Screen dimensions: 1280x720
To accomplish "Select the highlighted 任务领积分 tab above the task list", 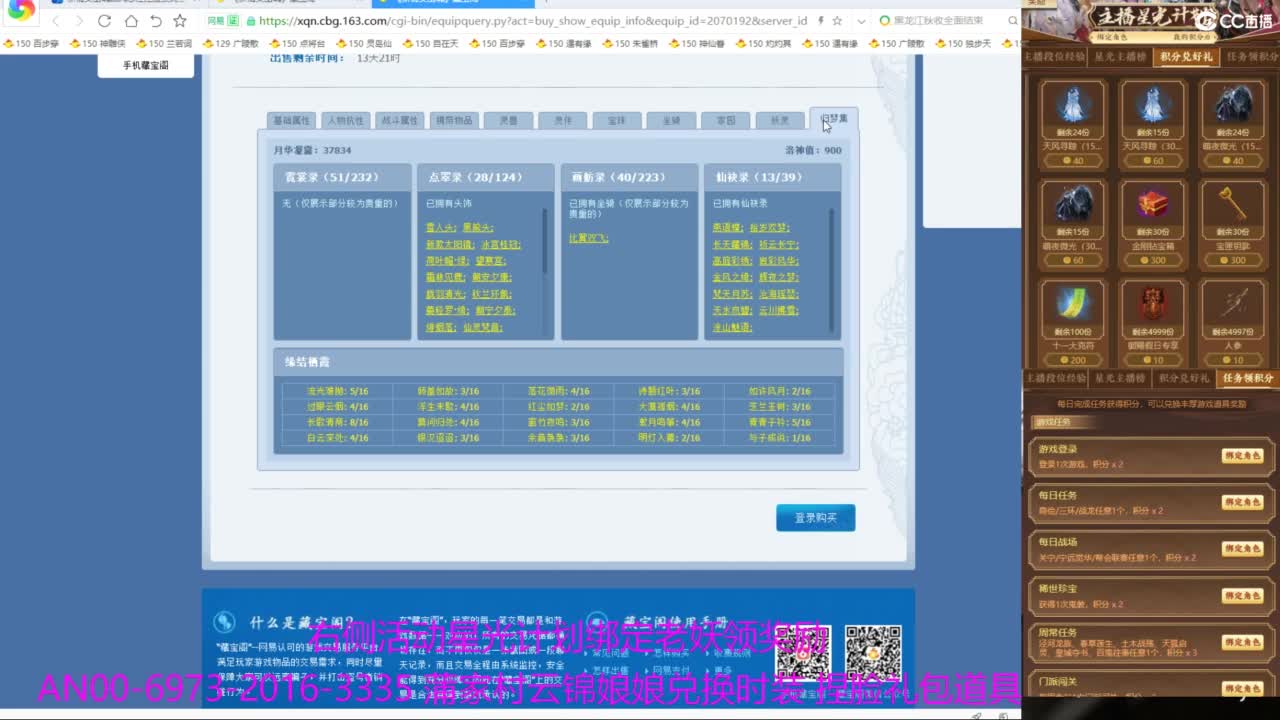I will tap(1250, 378).
